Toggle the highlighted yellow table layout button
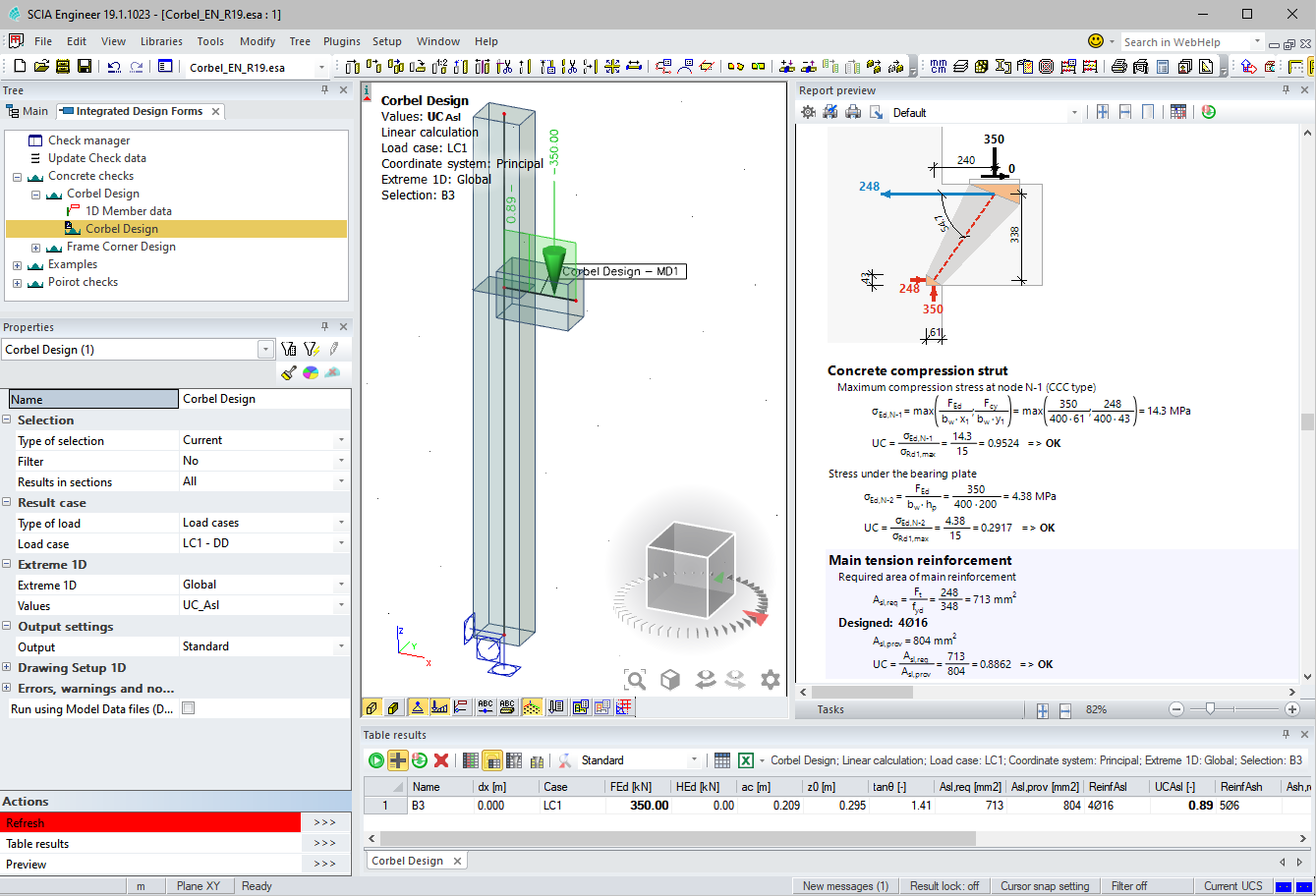1316x896 pixels. coord(492,760)
